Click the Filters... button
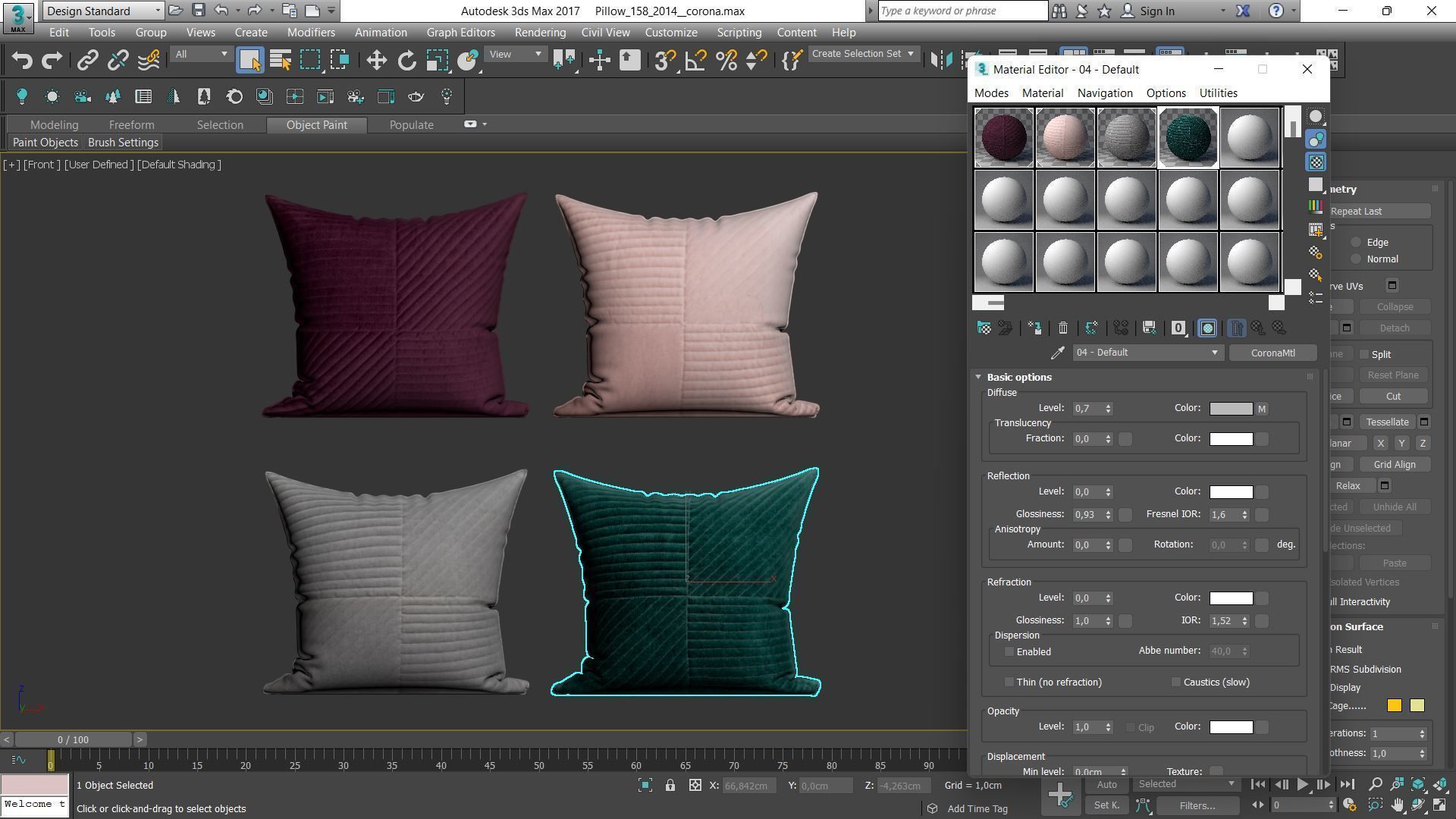 tap(1197, 805)
